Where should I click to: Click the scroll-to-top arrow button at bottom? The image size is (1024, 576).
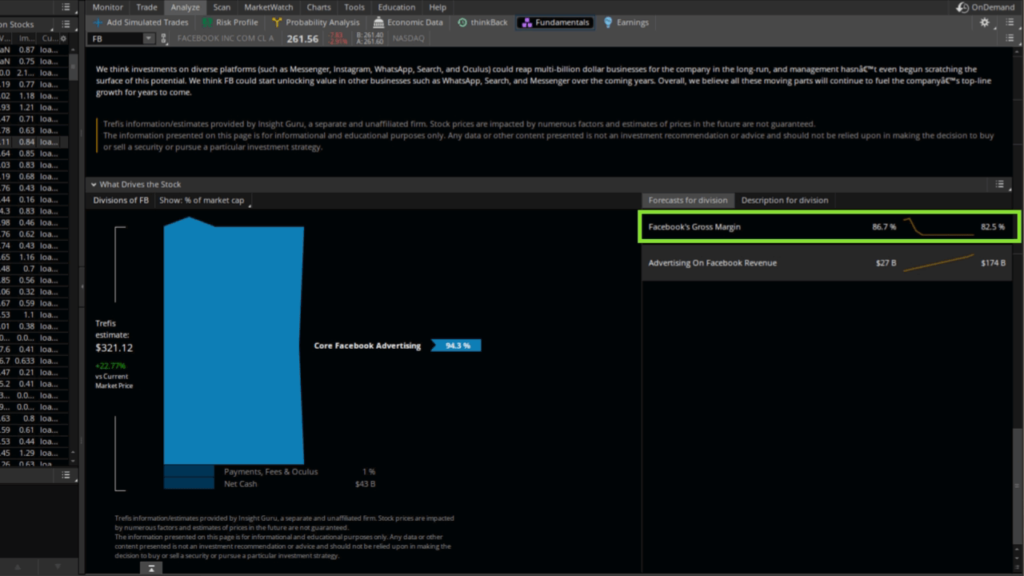tap(151, 568)
